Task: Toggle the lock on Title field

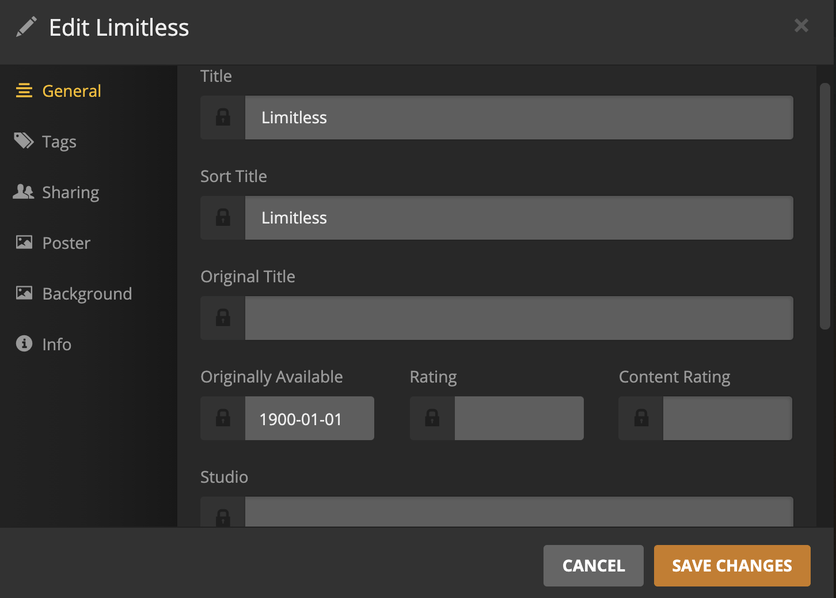Action: pyautogui.click(x=223, y=118)
